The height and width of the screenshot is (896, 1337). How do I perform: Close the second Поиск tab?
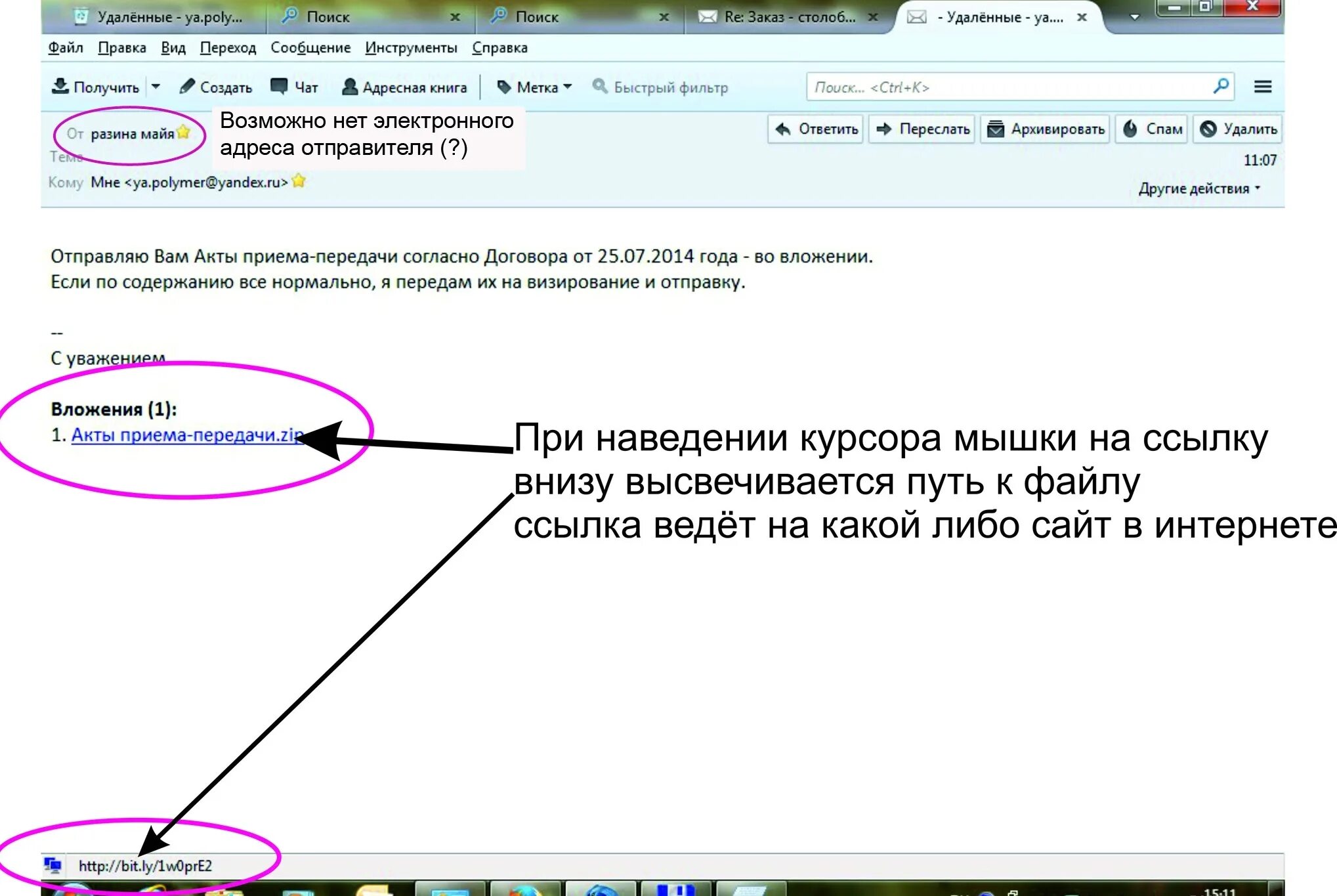(664, 17)
